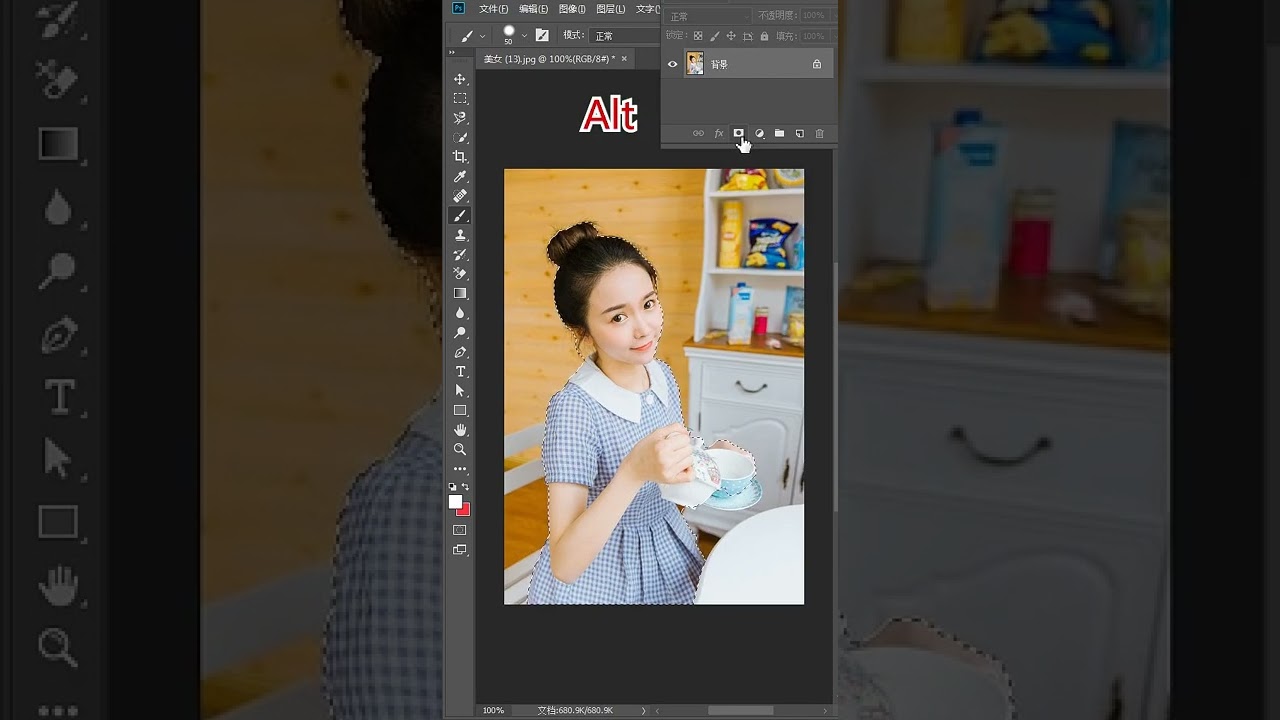Select the Path Selection tool
This screenshot has width=1280, height=720.
click(x=460, y=391)
